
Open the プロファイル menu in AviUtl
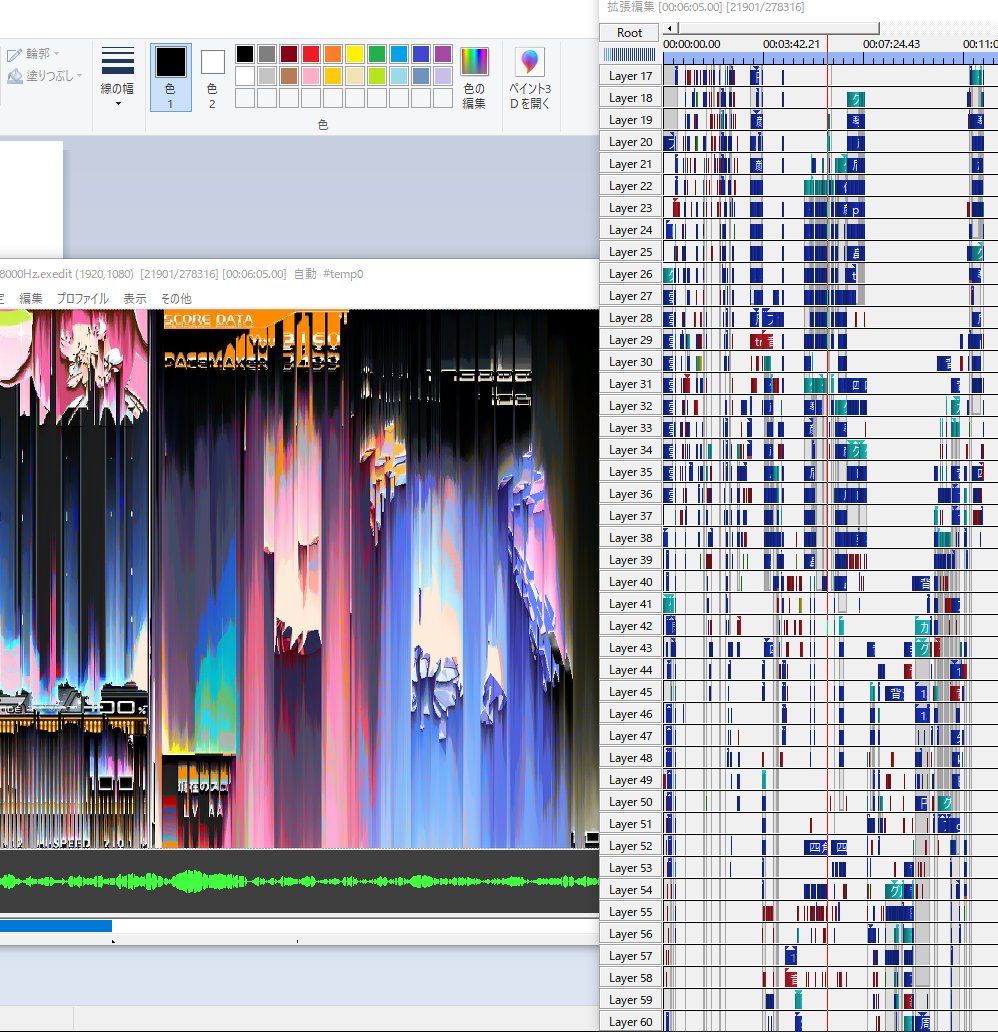click(82, 298)
